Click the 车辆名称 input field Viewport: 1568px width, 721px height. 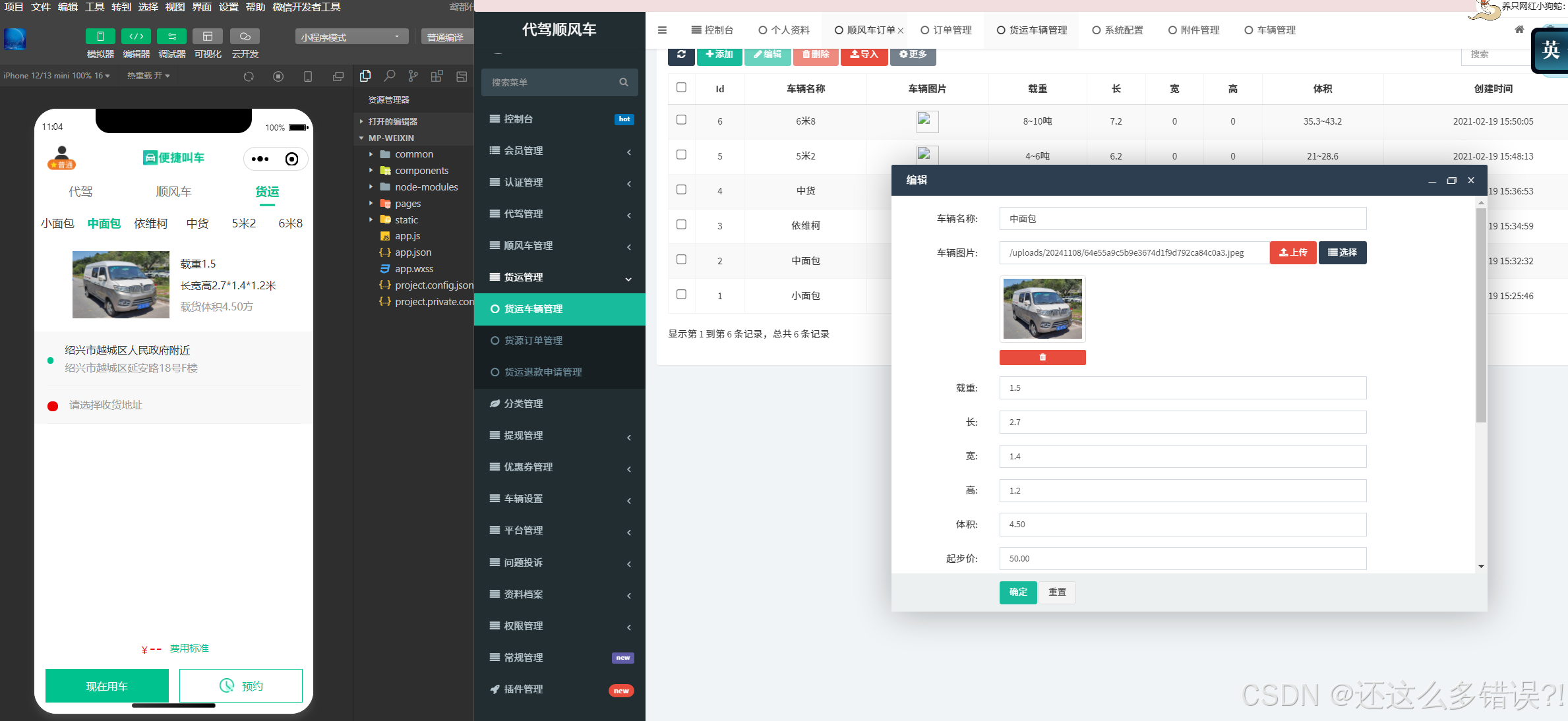[x=1182, y=219]
